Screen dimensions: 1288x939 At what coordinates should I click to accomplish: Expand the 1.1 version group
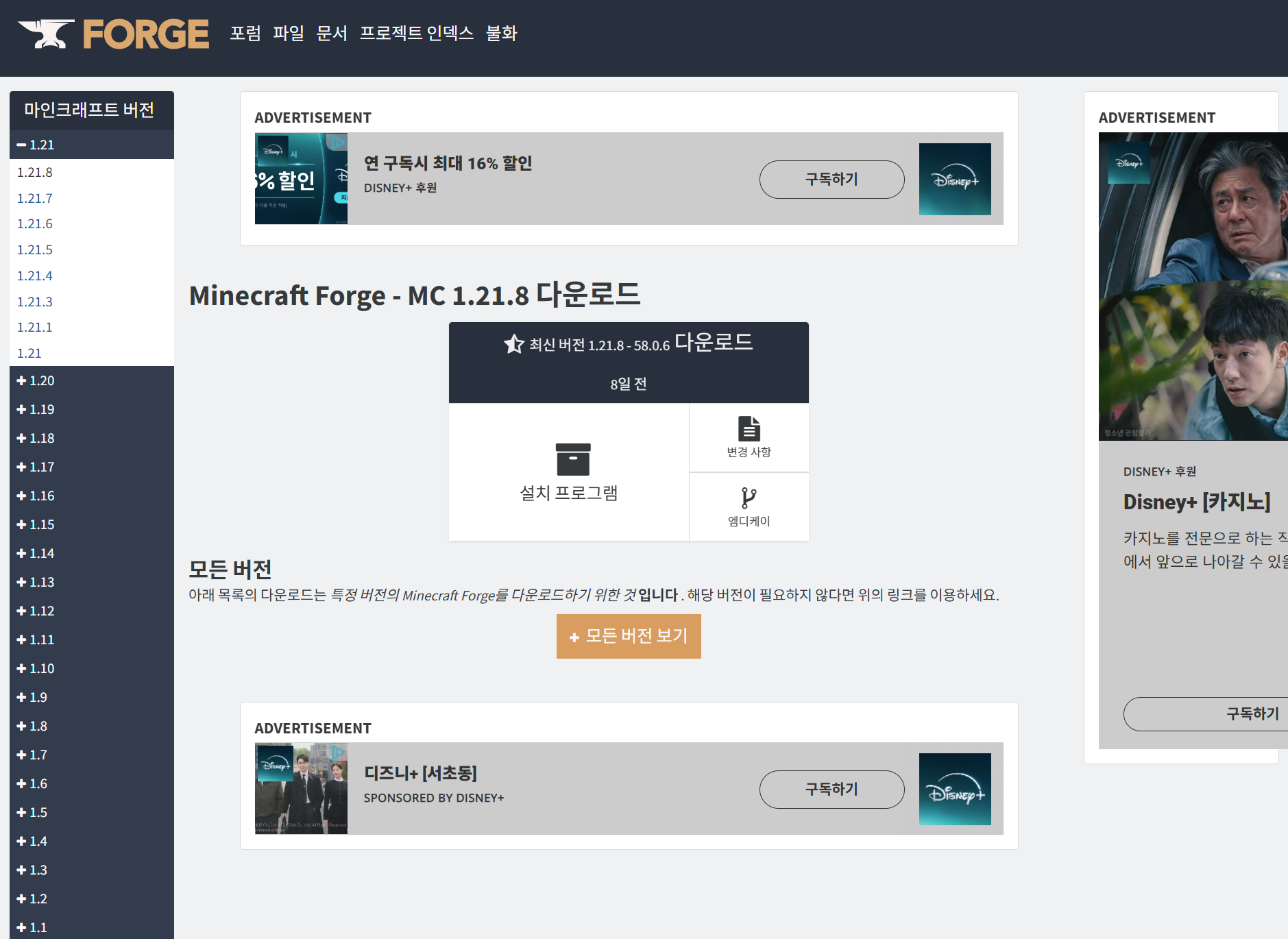pos(92,927)
